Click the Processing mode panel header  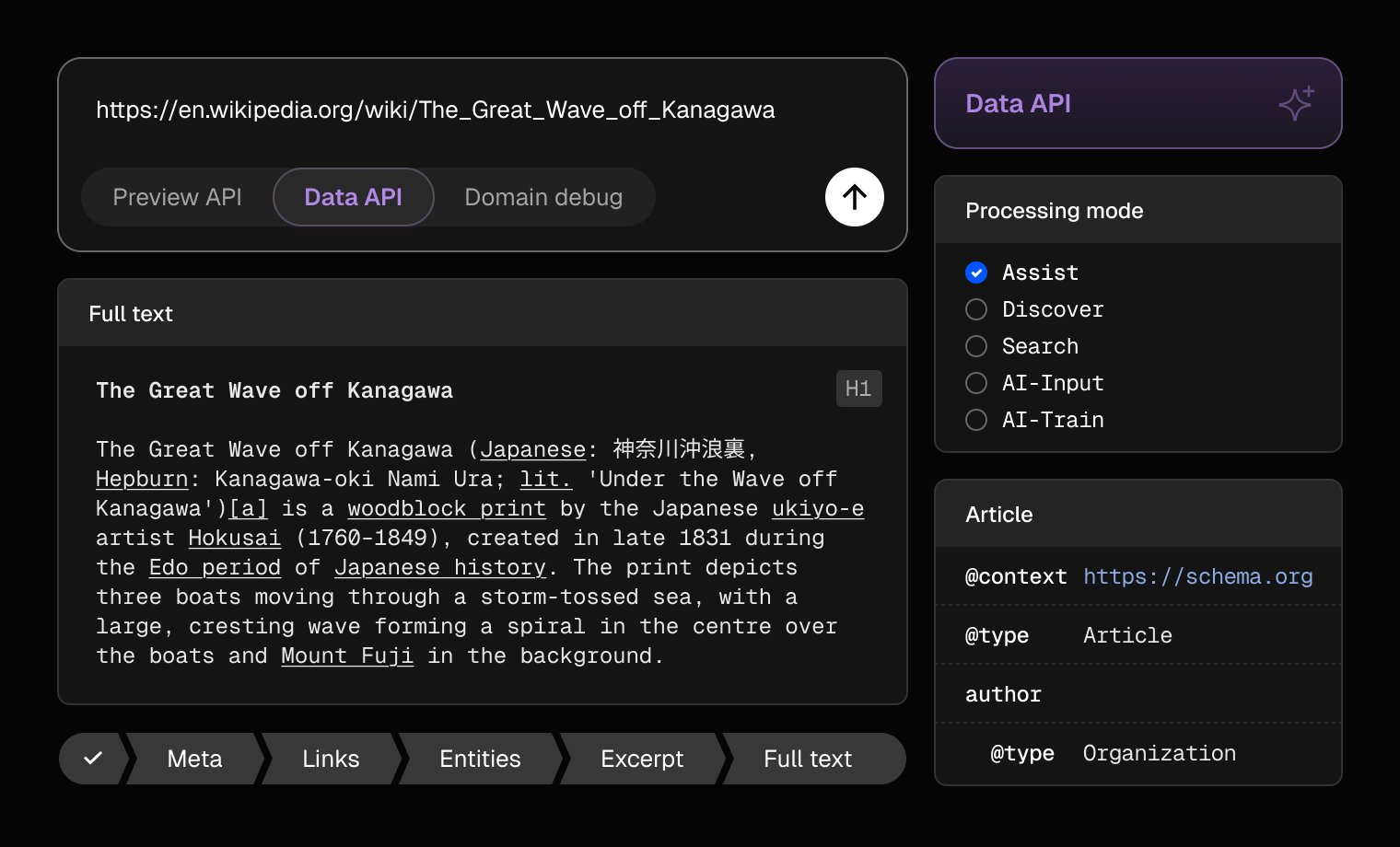click(1138, 210)
